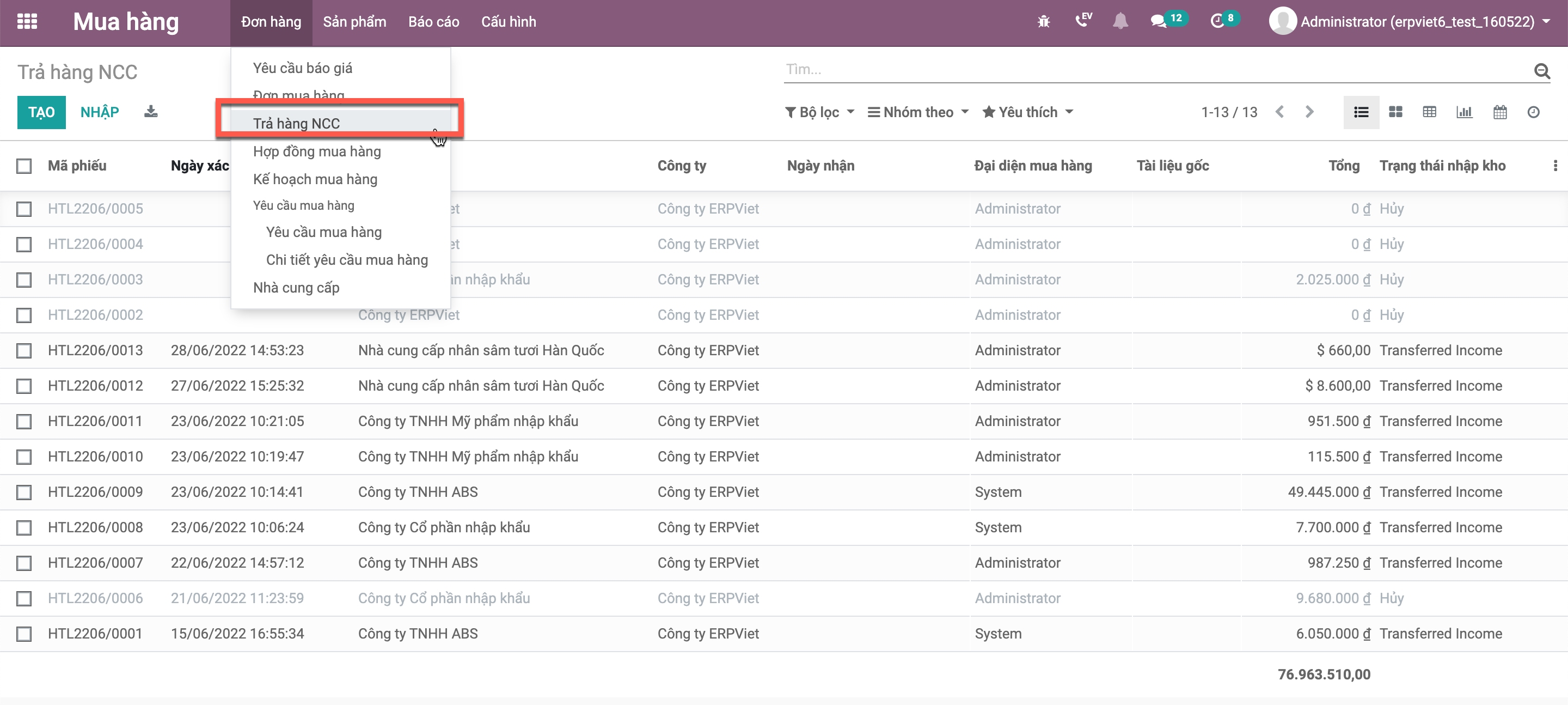The height and width of the screenshot is (705, 1568).
Task: Click the NHẬP import button
Action: pos(99,112)
